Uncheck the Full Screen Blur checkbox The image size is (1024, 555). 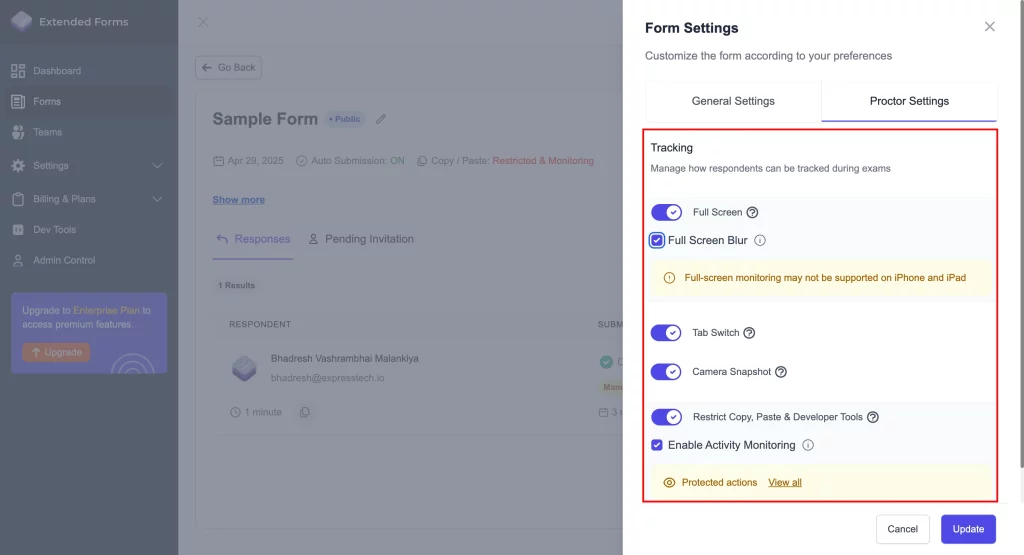coord(657,240)
